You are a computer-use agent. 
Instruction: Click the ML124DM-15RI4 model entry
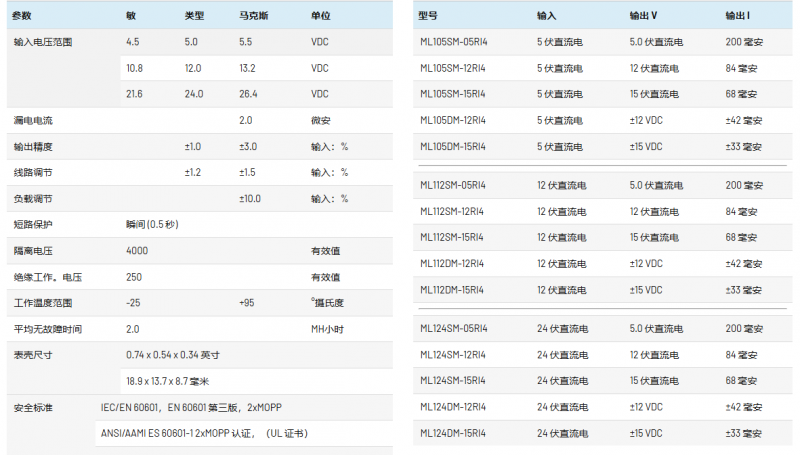click(453, 432)
